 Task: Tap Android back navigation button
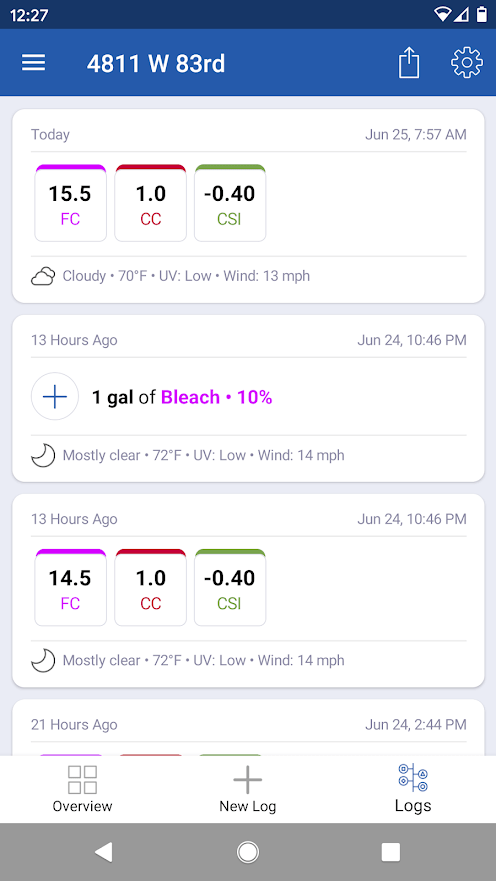tap(103, 852)
